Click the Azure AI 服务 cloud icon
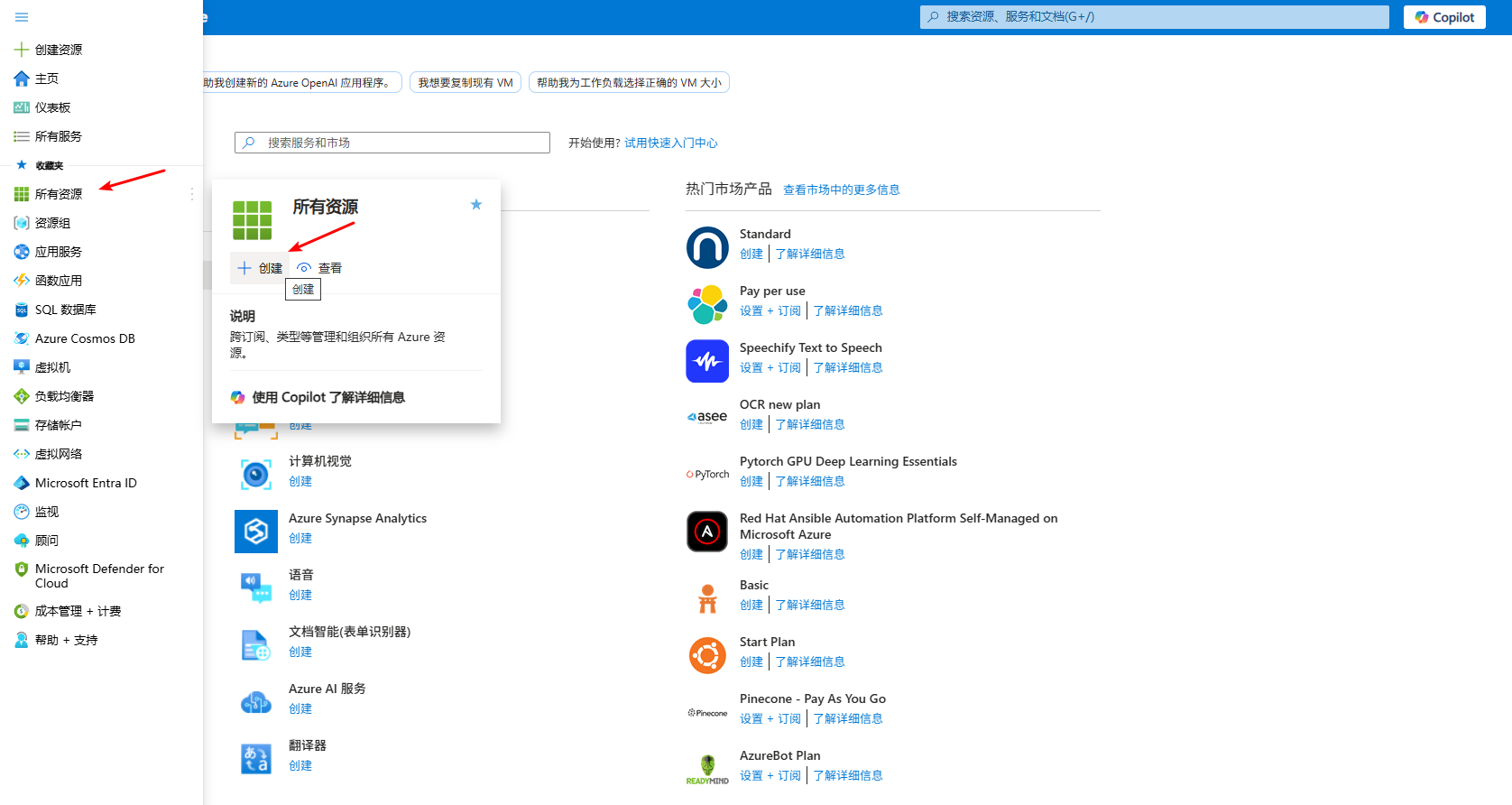 [x=256, y=702]
